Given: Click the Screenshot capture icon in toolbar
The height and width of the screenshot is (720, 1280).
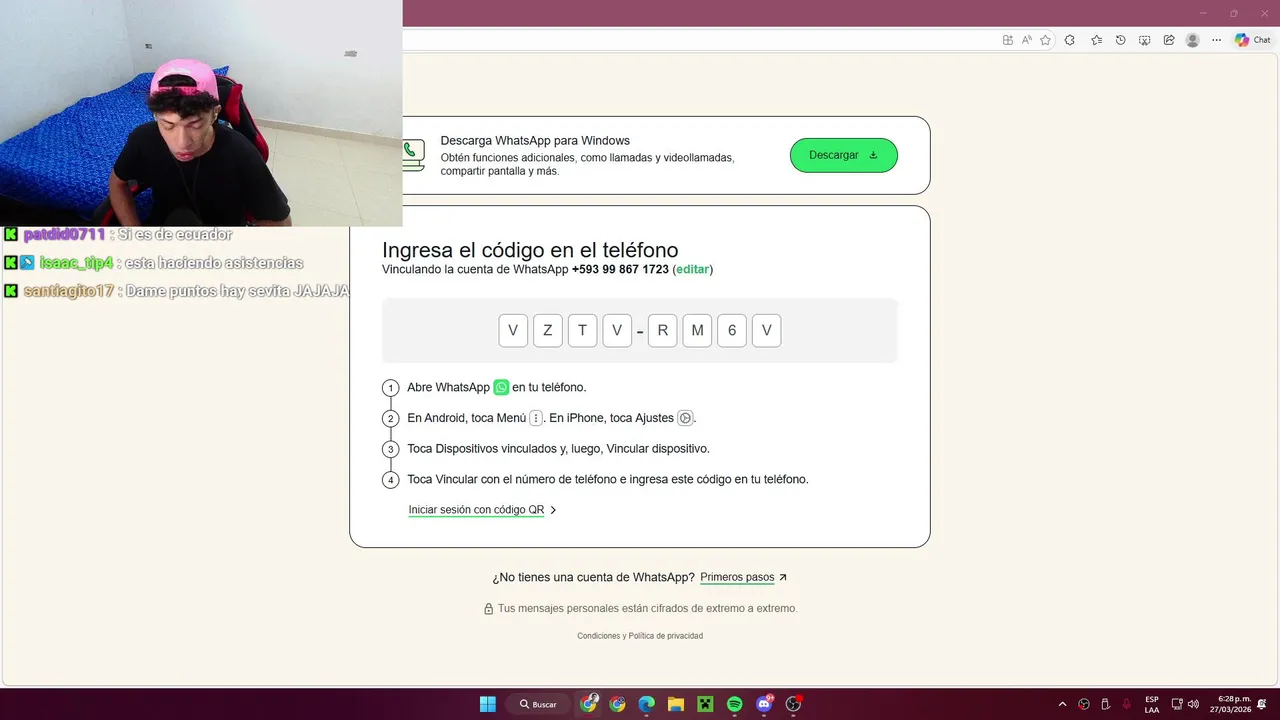Looking at the screenshot, I should tap(1144, 40).
